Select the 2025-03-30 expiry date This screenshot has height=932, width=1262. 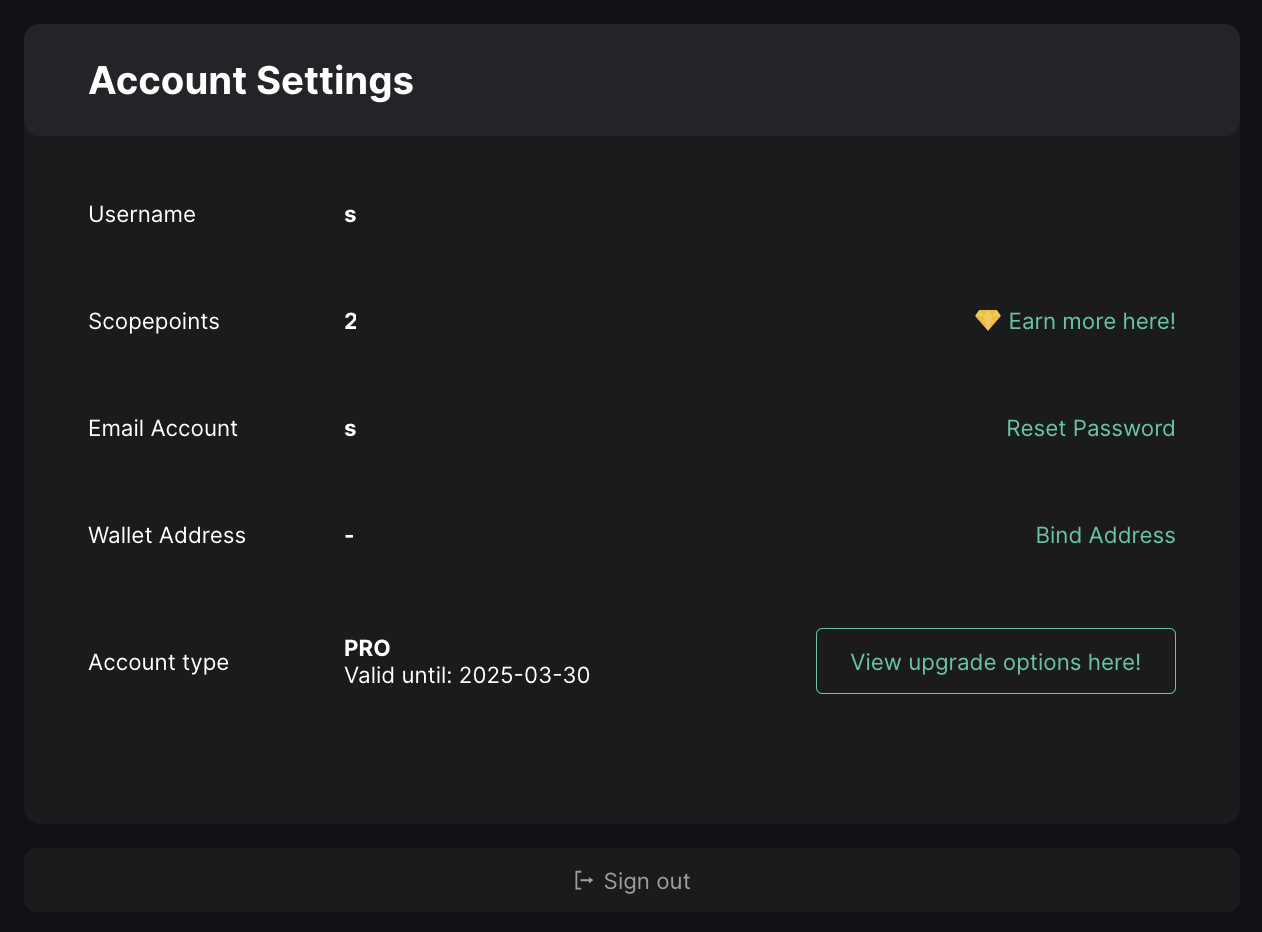(524, 676)
